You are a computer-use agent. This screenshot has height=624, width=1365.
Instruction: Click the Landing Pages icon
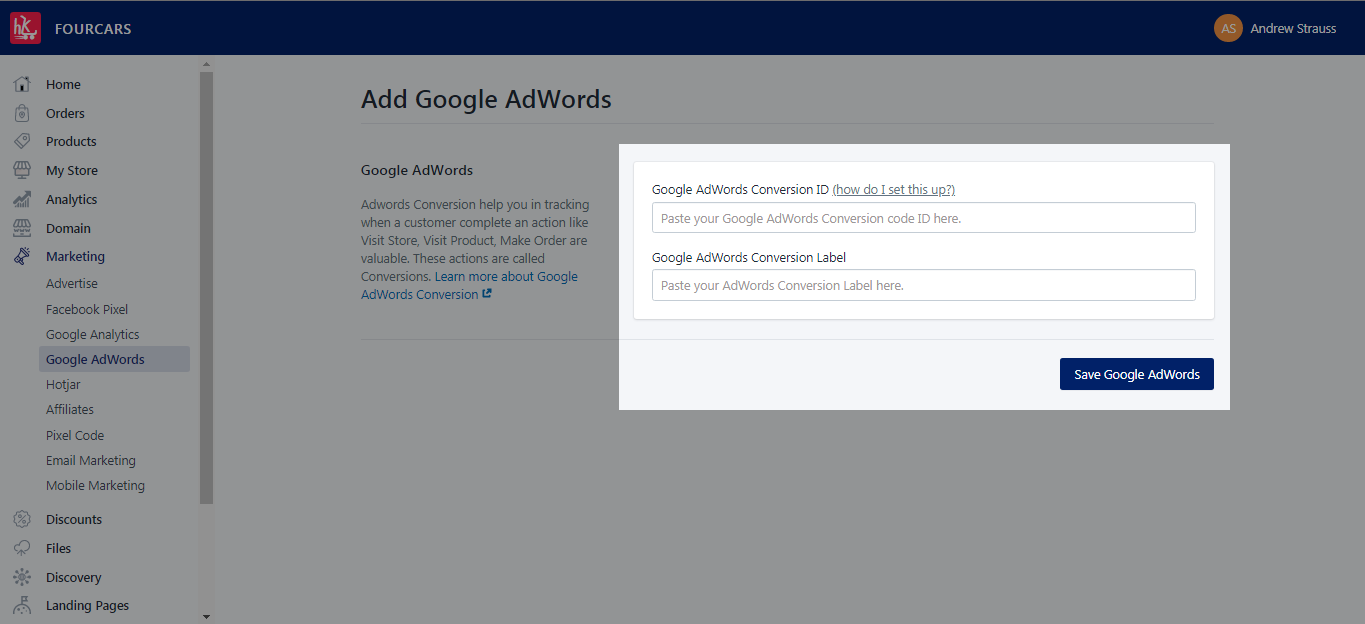(x=22, y=605)
